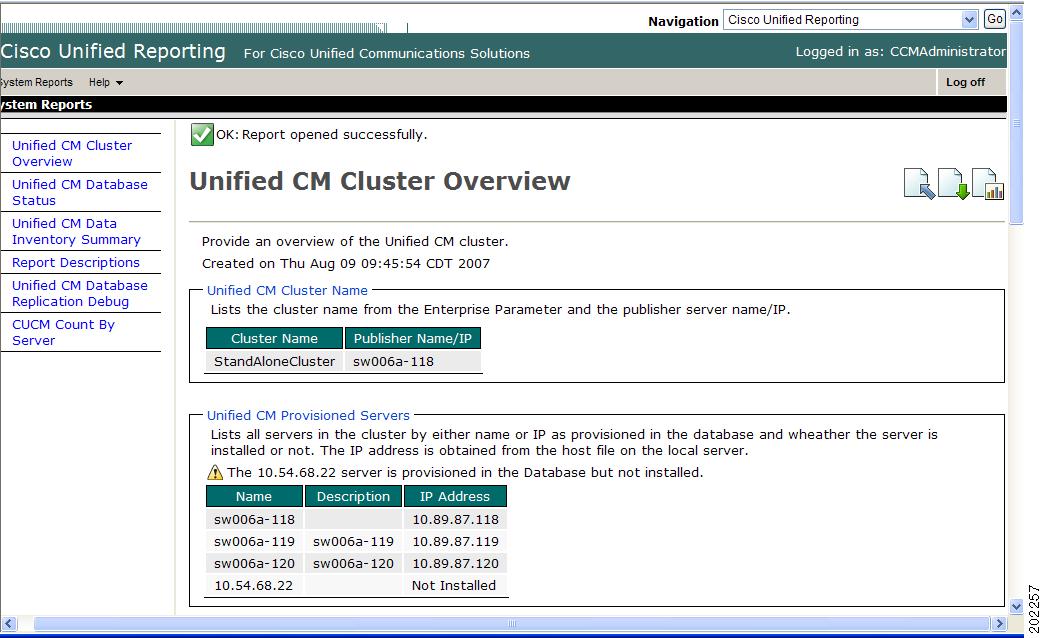Select the 10.89.87.119 IP address cell
This screenshot has width=1042, height=638.
coord(455,542)
